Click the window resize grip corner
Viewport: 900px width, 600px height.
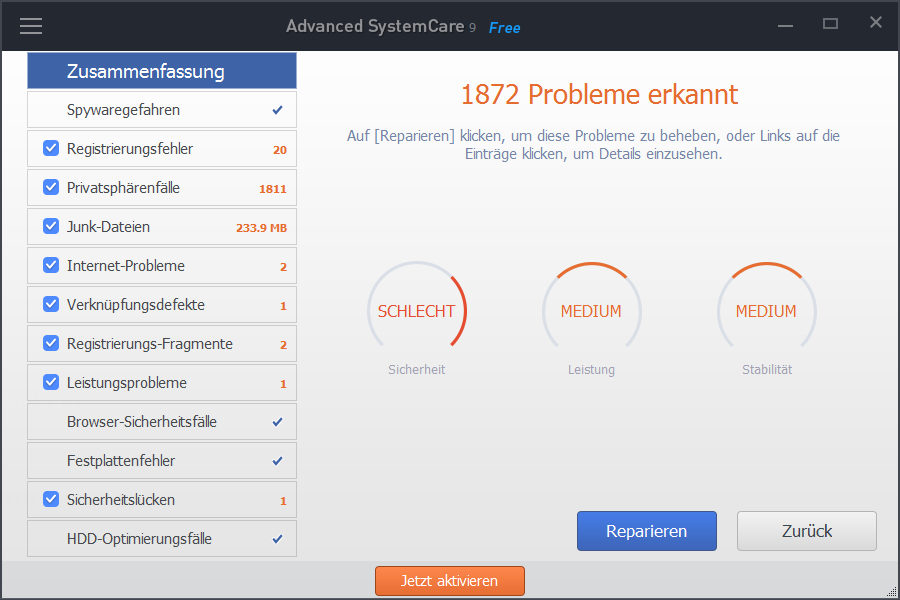click(892, 591)
